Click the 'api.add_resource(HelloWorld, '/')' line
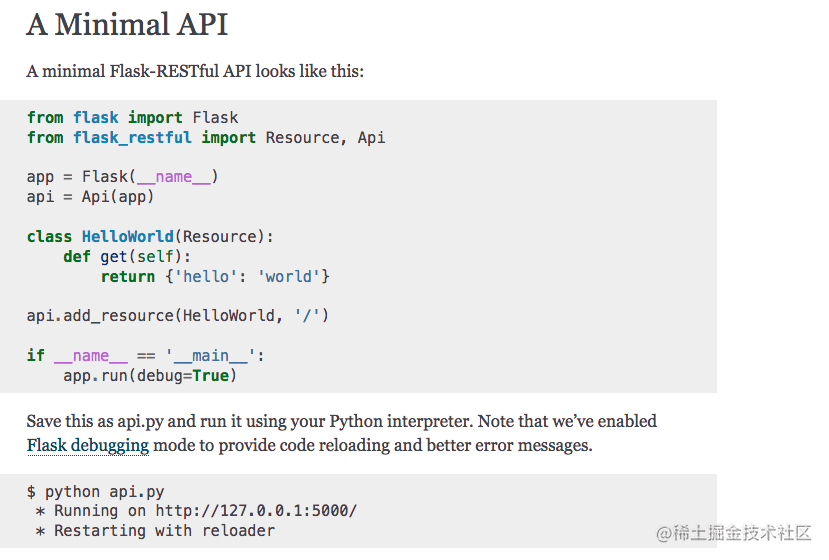Viewport: 829px width, 560px height. (178, 316)
